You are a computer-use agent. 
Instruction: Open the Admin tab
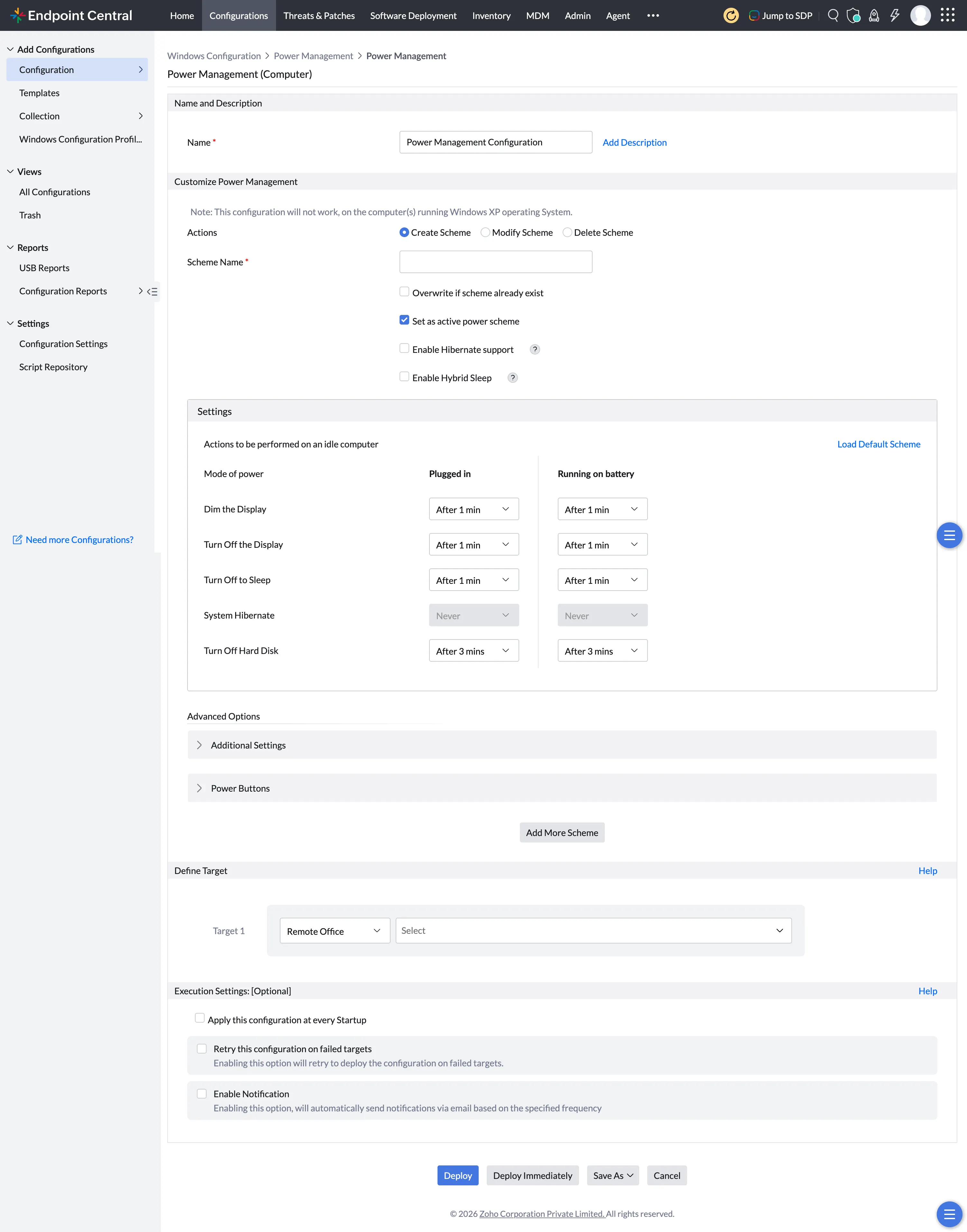[577, 15]
